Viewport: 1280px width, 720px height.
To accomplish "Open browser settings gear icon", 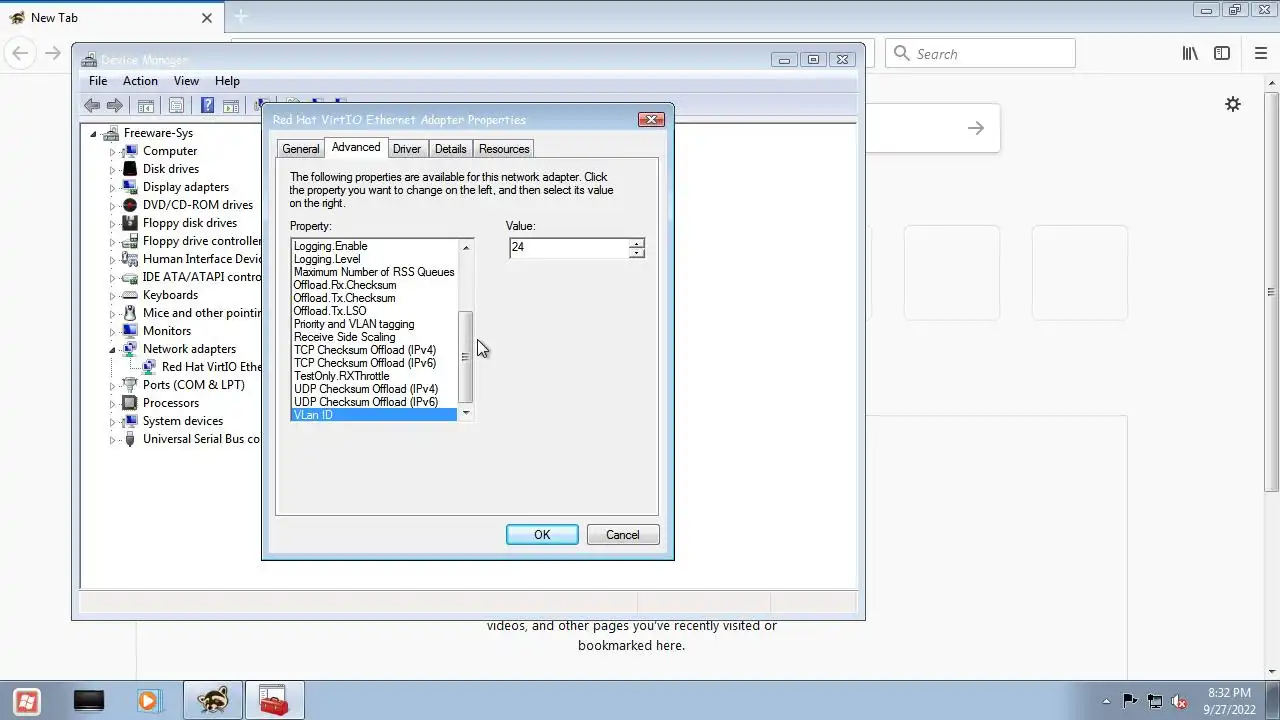I will tap(1233, 104).
